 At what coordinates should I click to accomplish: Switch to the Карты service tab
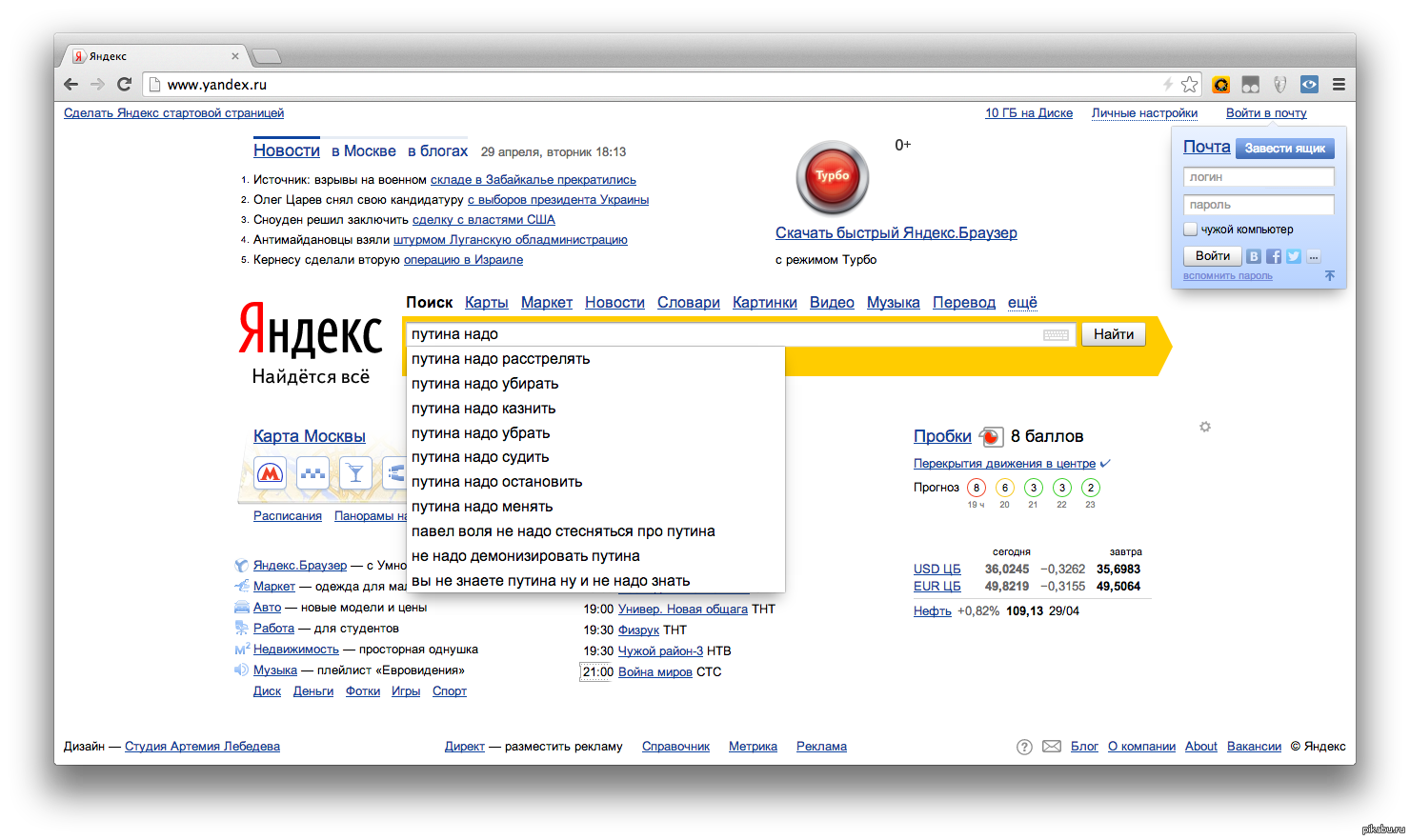click(487, 302)
